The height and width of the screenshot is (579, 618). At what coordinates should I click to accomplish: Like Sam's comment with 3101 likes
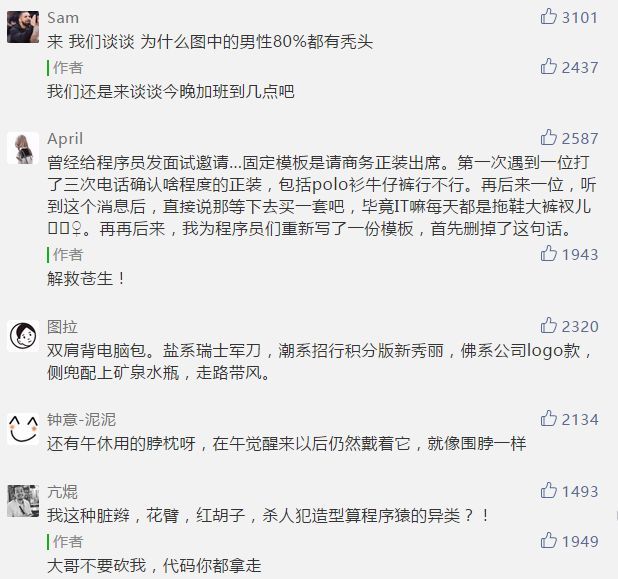pos(548,17)
